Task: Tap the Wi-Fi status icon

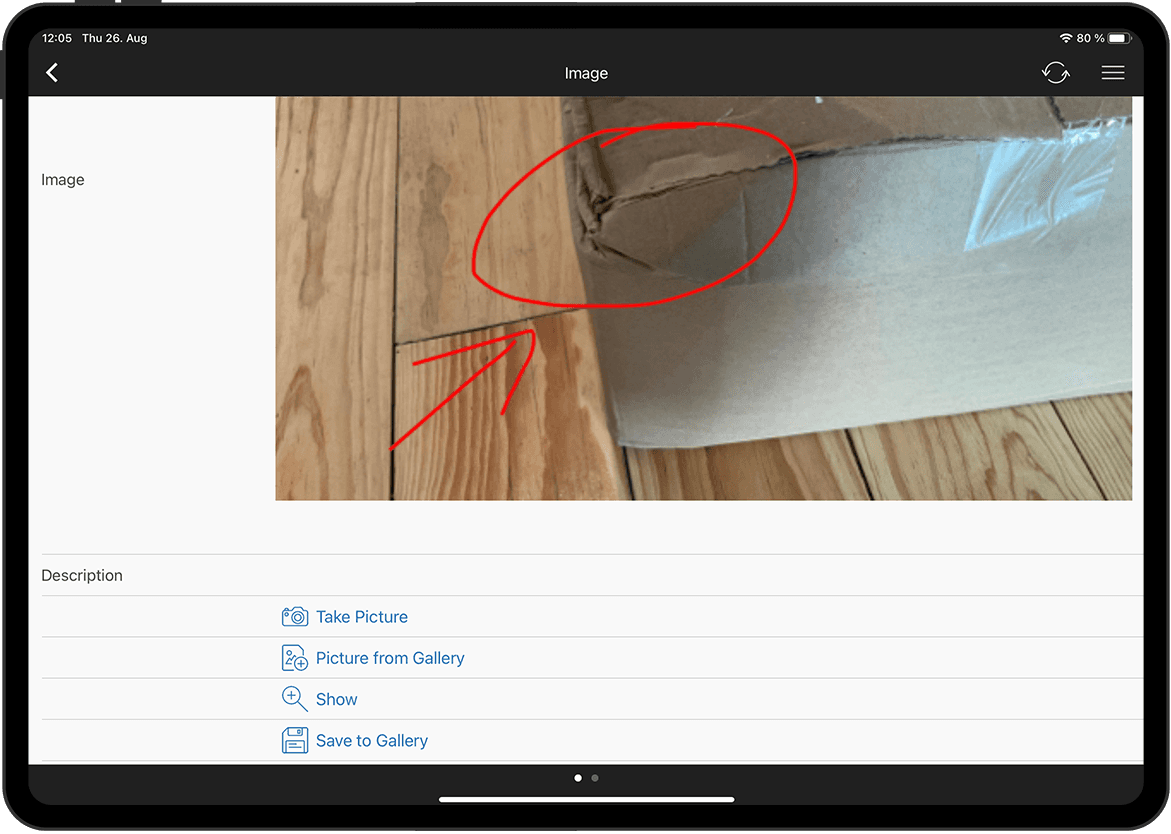Action: click(1065, 38)
